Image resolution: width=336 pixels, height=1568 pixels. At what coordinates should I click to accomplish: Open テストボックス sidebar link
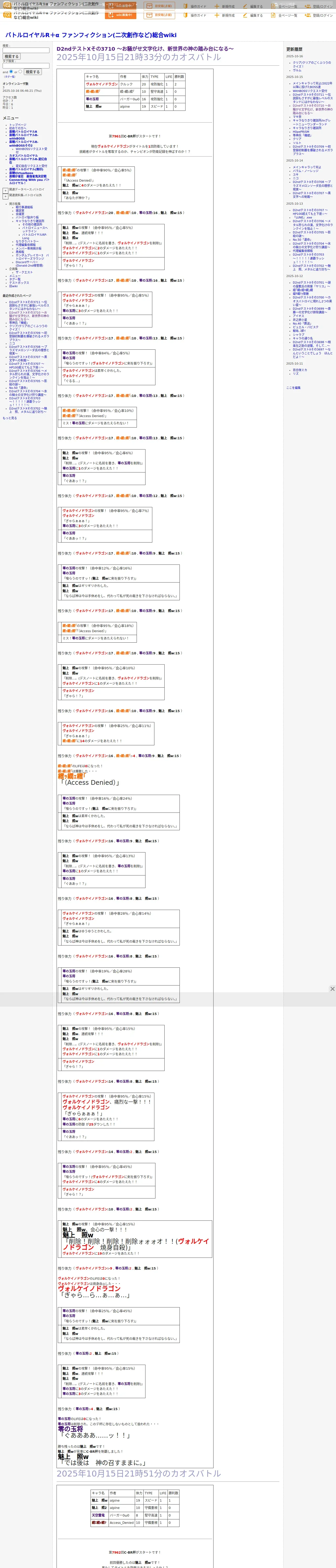[19, 283]
